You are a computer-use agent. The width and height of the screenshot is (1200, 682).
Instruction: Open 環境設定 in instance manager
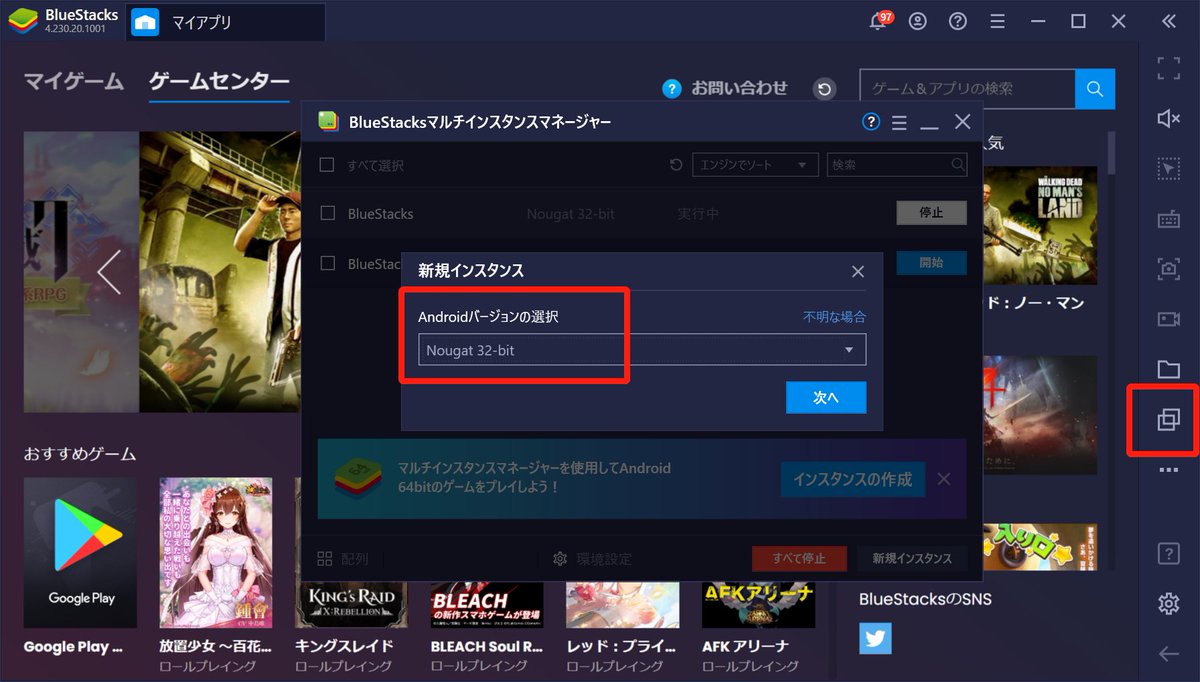pos(592,559)
